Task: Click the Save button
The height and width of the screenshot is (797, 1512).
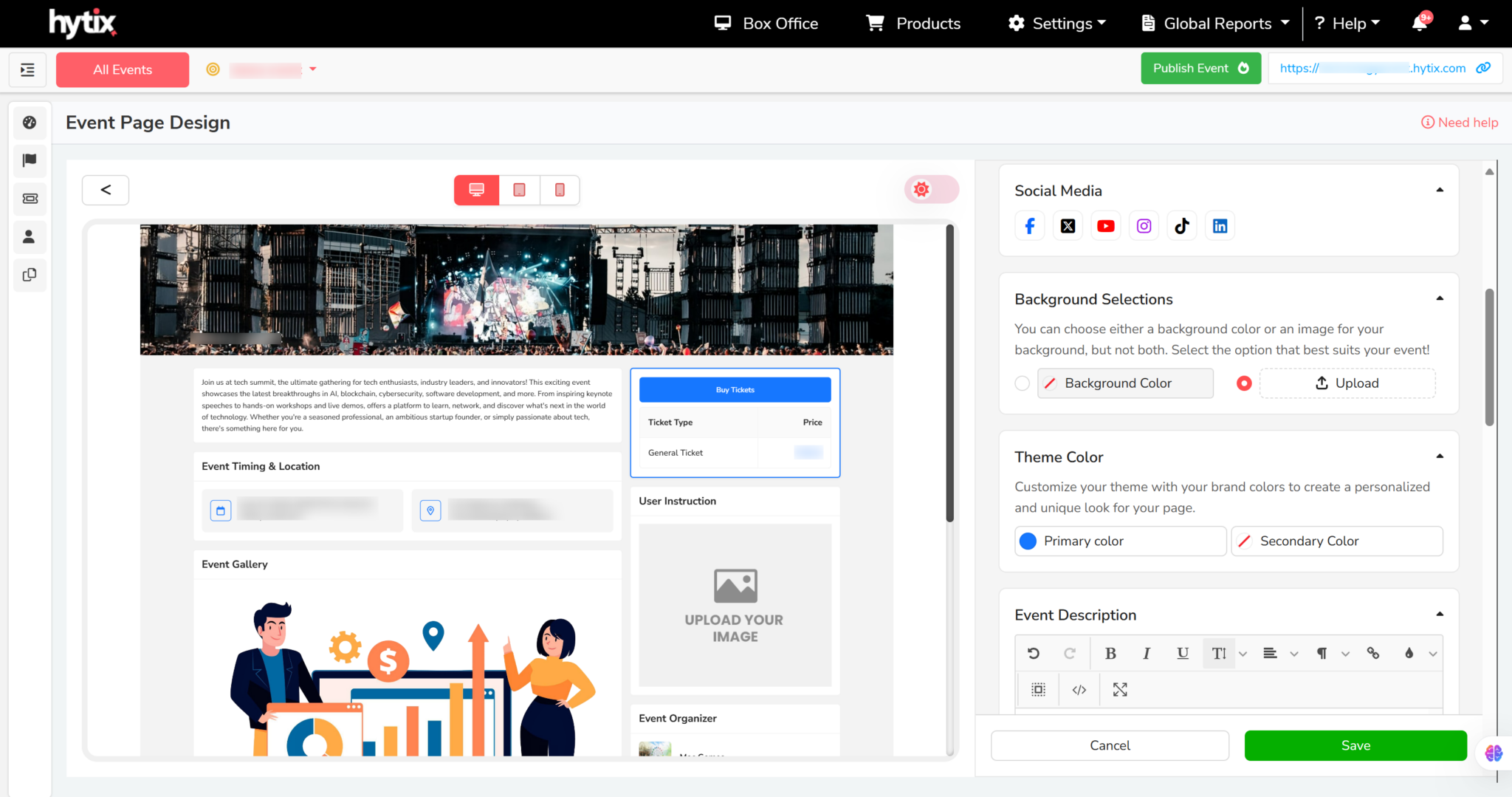Action: point(1355,745)
